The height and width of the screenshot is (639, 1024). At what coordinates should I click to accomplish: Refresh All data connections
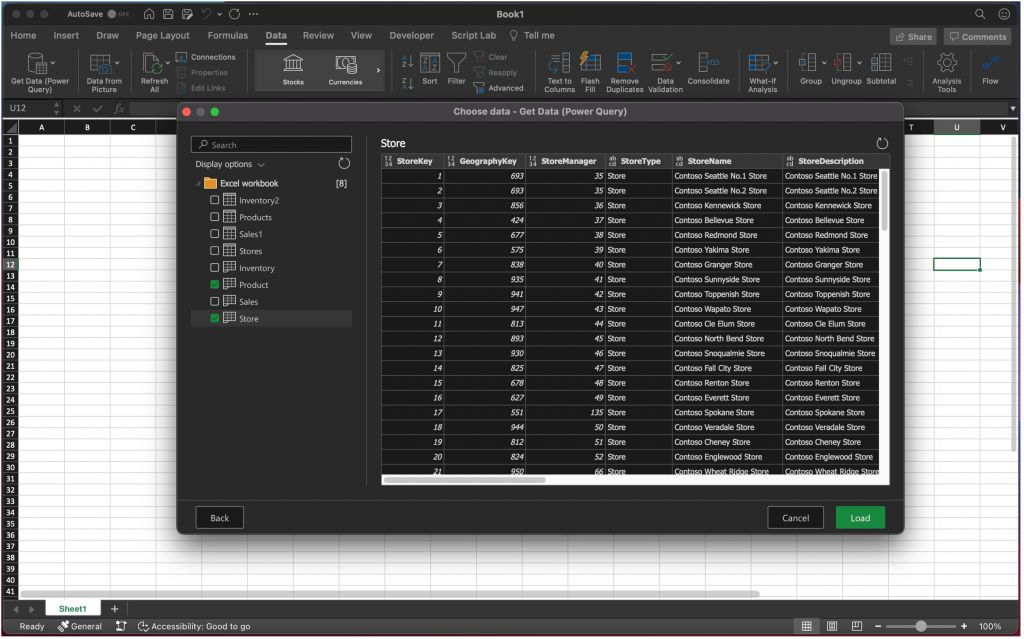[152, 64]
